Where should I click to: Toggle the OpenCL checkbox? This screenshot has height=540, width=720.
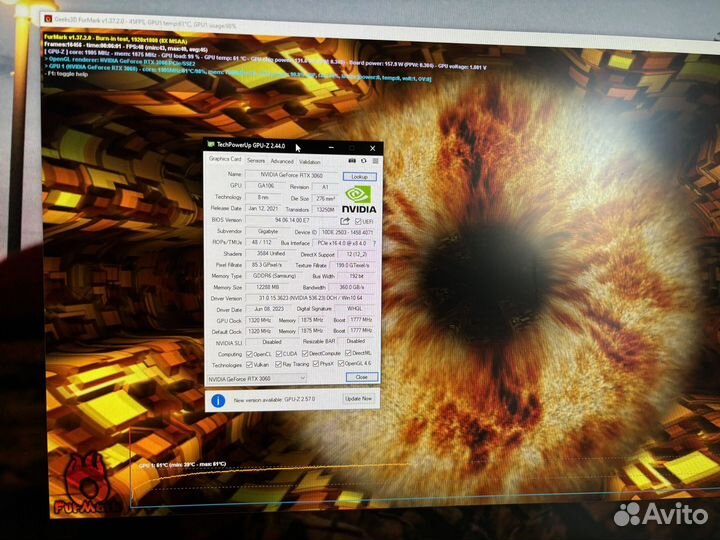(x=249, y=354)
